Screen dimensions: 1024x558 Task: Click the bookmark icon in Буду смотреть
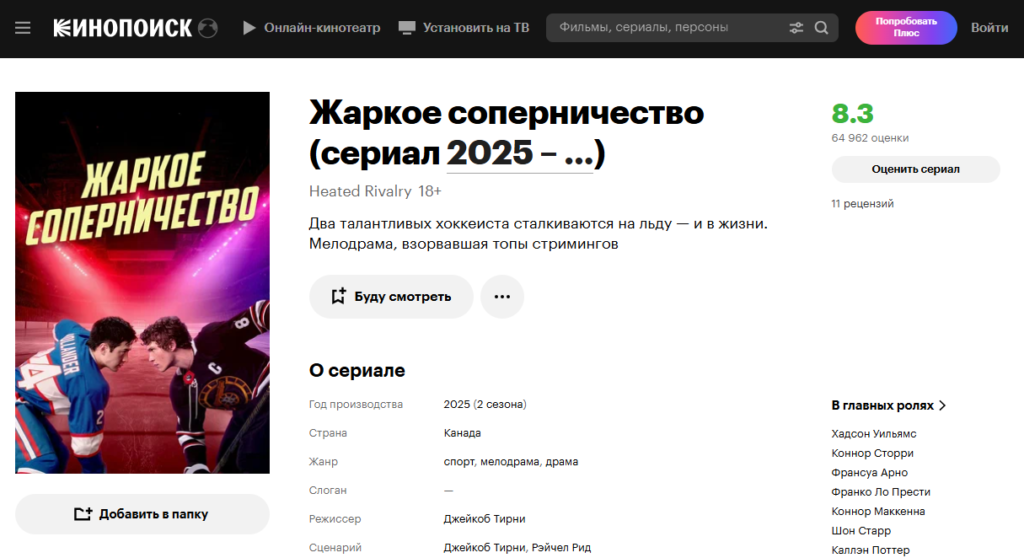tap(338, 297)
